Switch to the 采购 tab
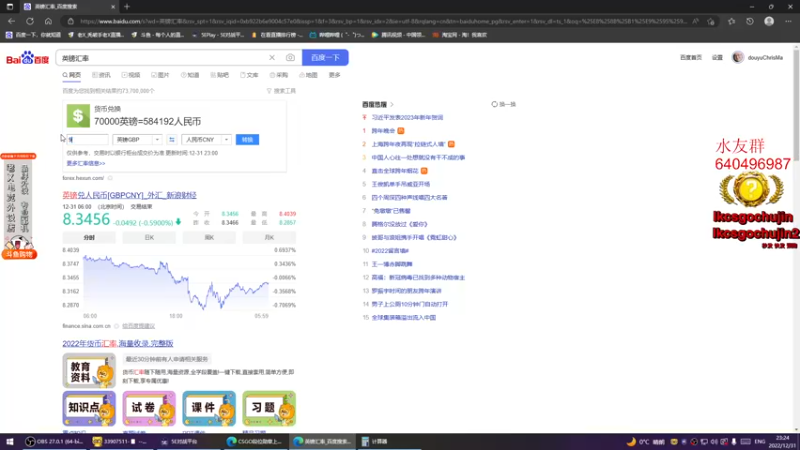This screenshot has width=800, height=450. pyautogui.click(x=279, y=75)
